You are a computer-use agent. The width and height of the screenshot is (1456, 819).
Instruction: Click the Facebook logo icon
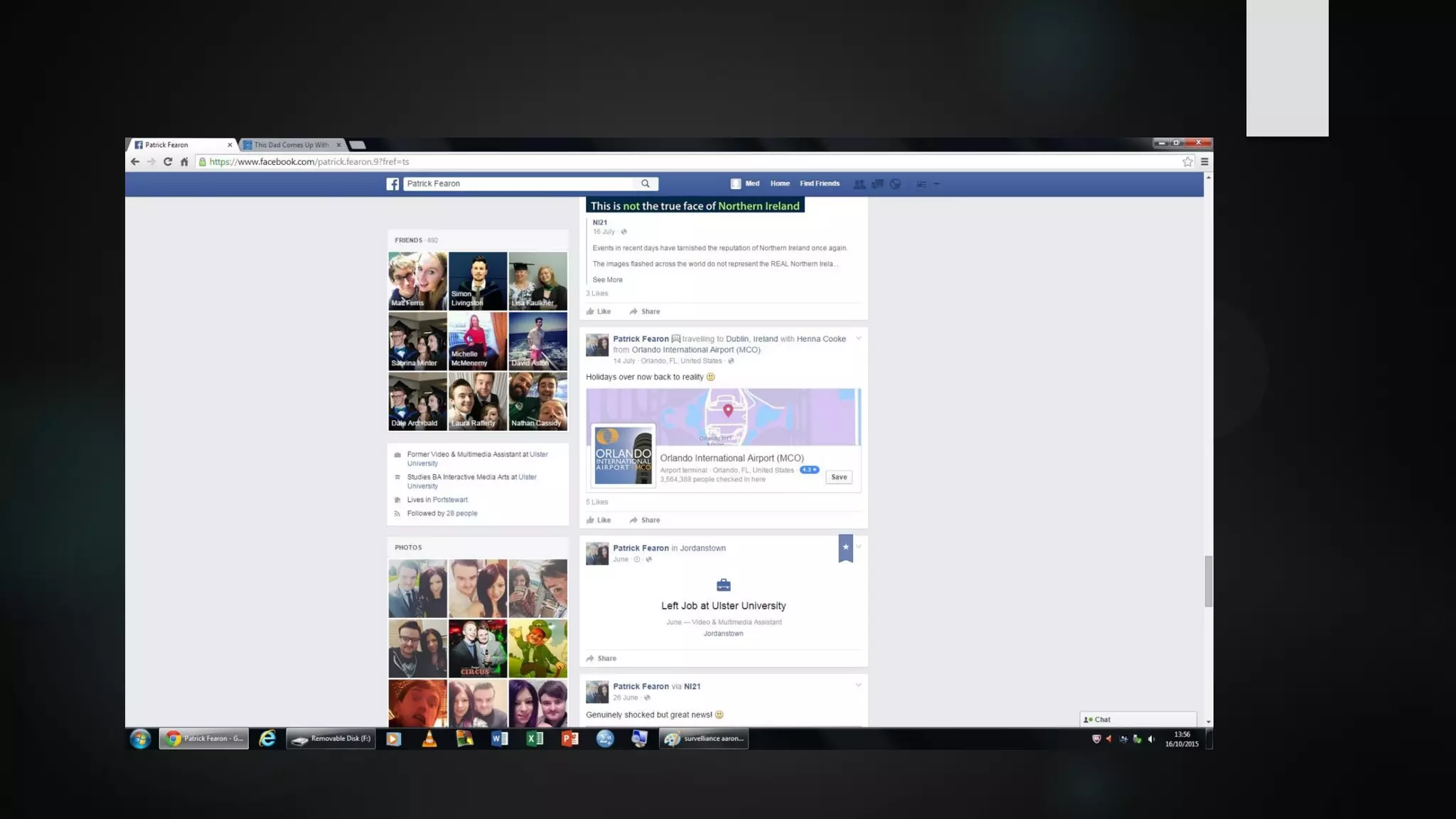click(x=392, y=184)
